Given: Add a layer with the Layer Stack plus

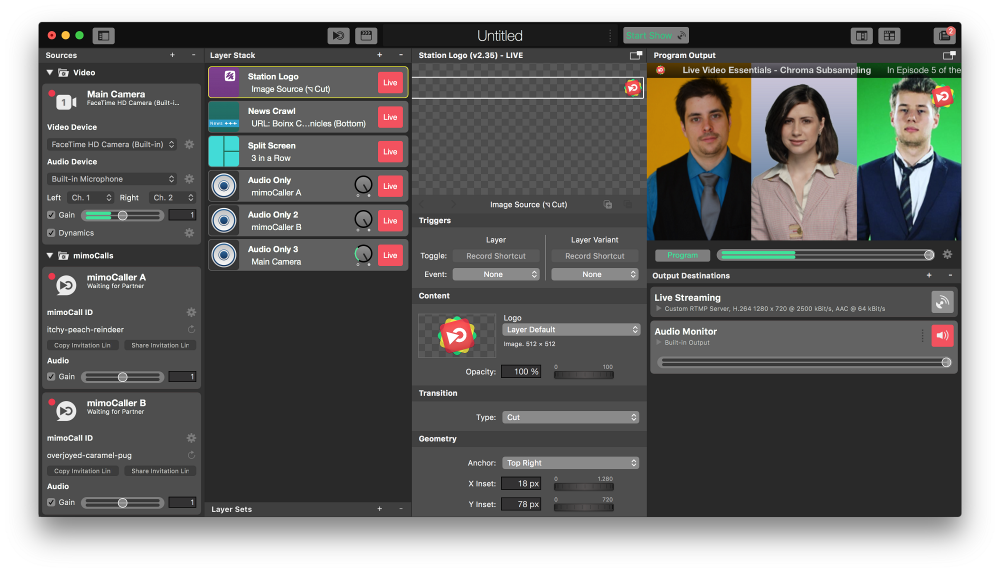Looking at the screenshot, I should [x=379, y=55].
